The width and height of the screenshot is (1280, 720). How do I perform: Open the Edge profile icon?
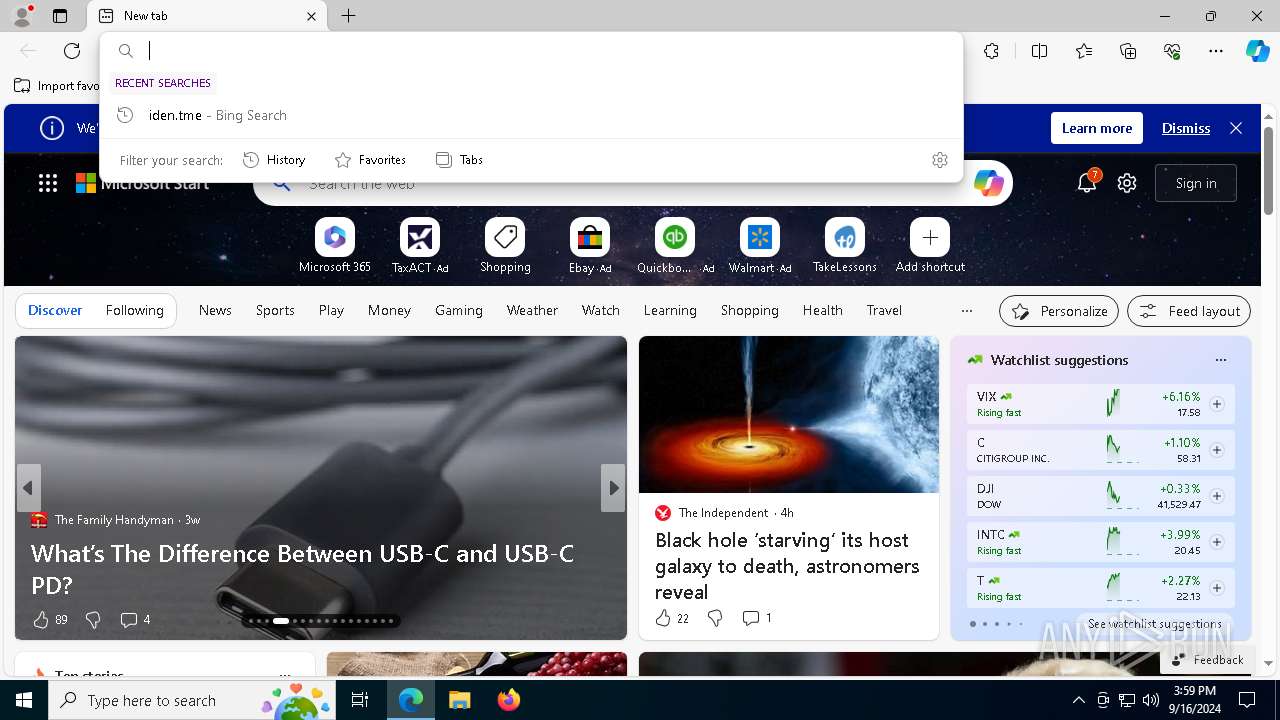(22, 16)
